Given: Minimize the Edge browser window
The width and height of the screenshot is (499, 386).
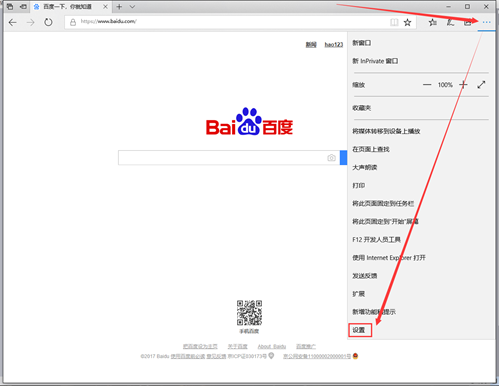Looking at the screenshot, I should pyautogui.click(x=448, y=7).
